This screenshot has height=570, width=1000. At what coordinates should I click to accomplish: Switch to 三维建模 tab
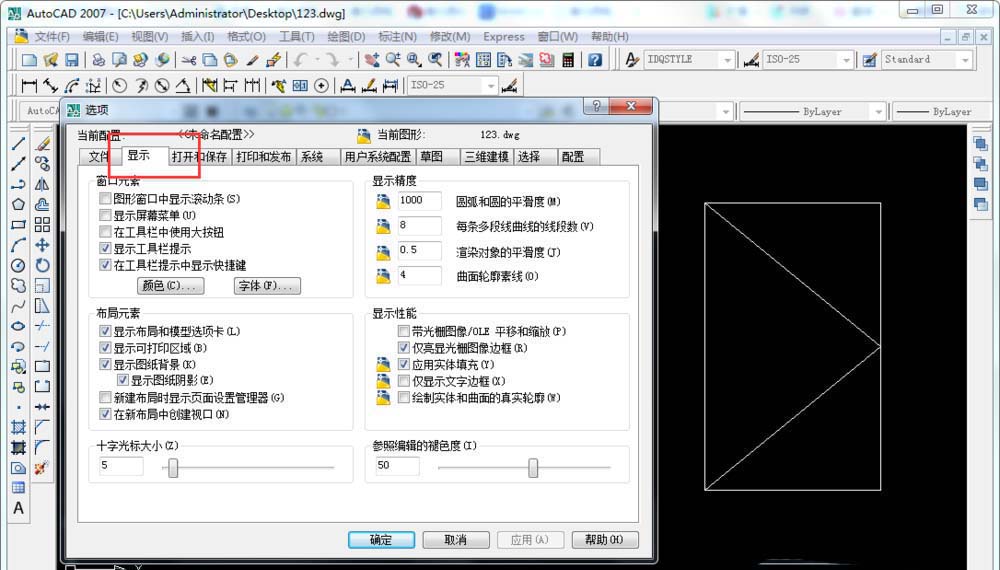click(x=487, y=157)
